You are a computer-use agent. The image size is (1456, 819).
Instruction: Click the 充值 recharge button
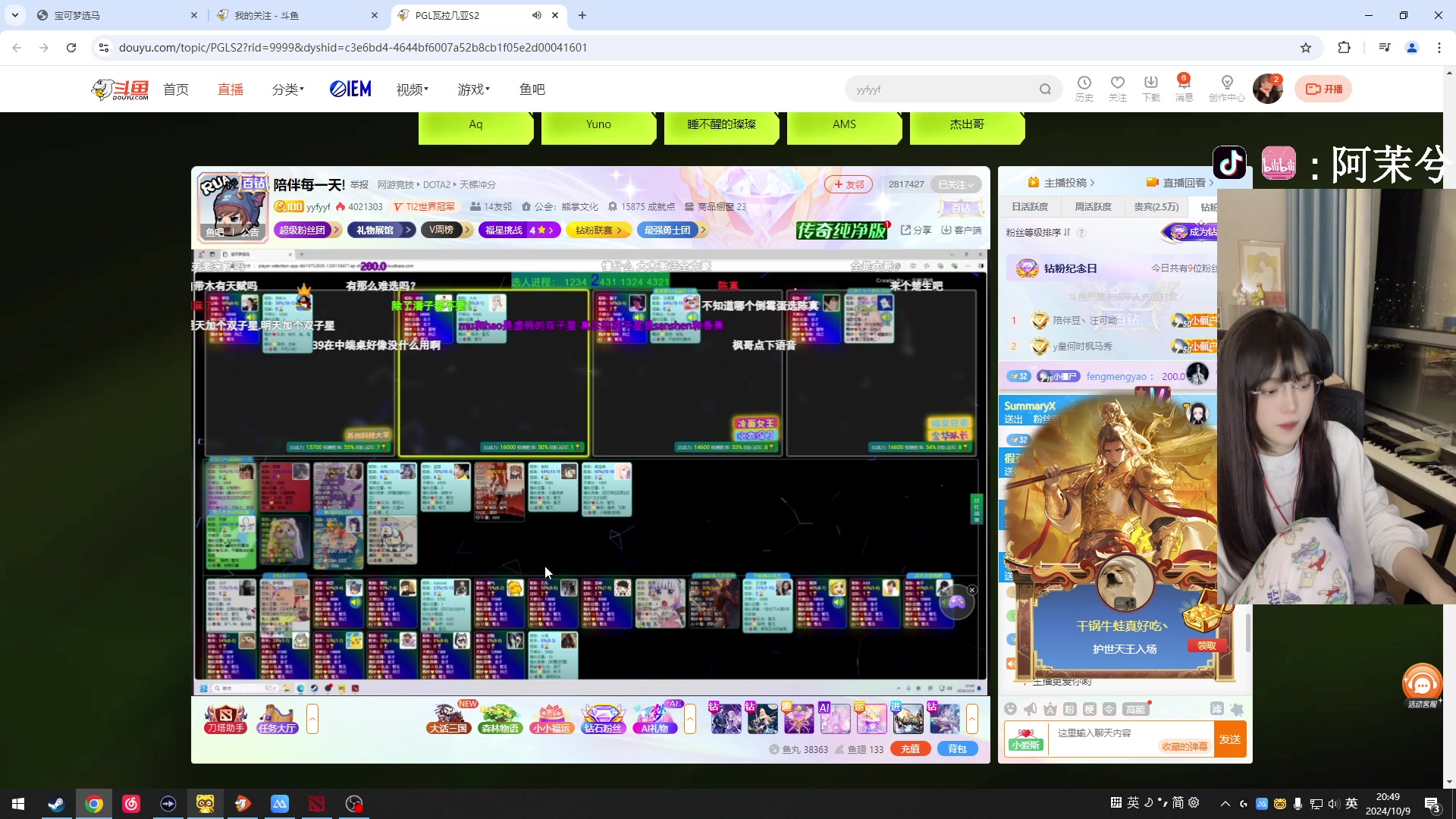[x=910, y=748]
